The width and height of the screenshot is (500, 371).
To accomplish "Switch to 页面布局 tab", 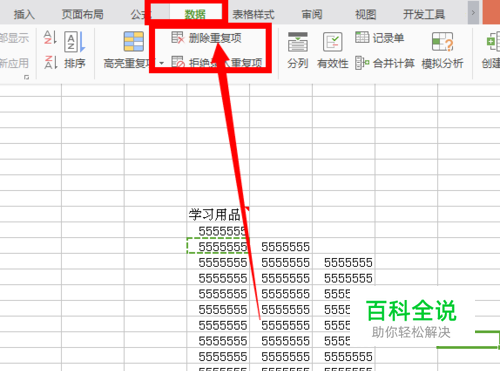I will click(x=83, y=14).
